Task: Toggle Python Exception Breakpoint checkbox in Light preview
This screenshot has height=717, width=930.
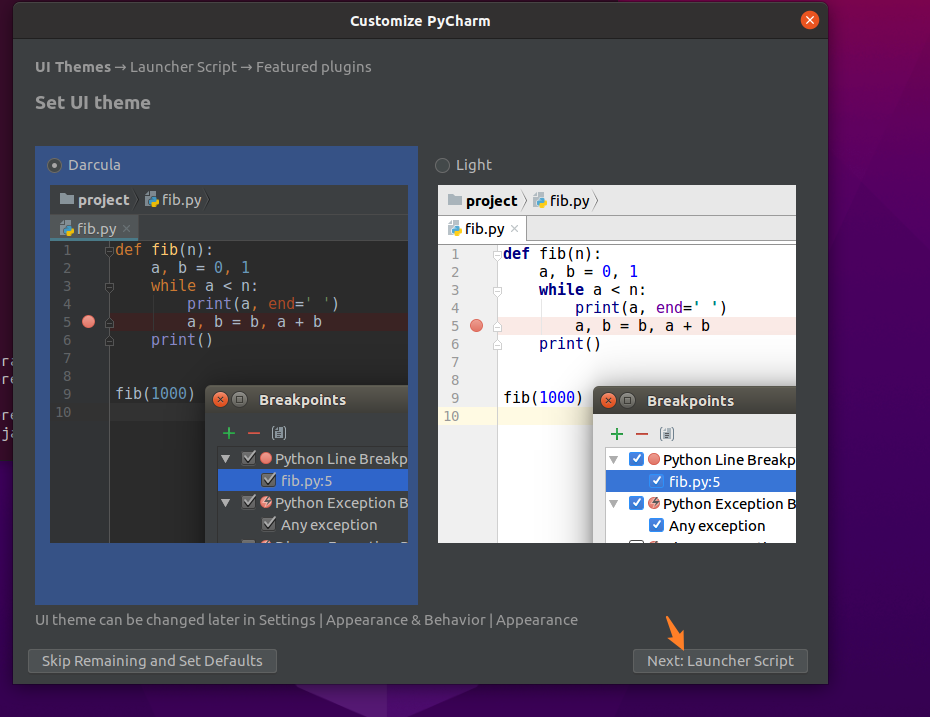Action: pyautogui.click(x=636, y=503)
